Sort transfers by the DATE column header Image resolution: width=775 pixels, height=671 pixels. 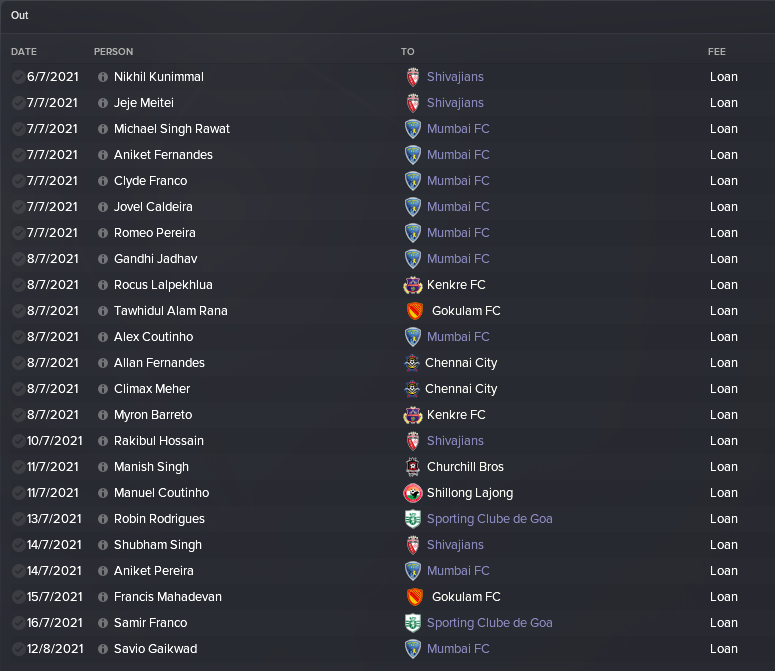click(x=24, y=52)
